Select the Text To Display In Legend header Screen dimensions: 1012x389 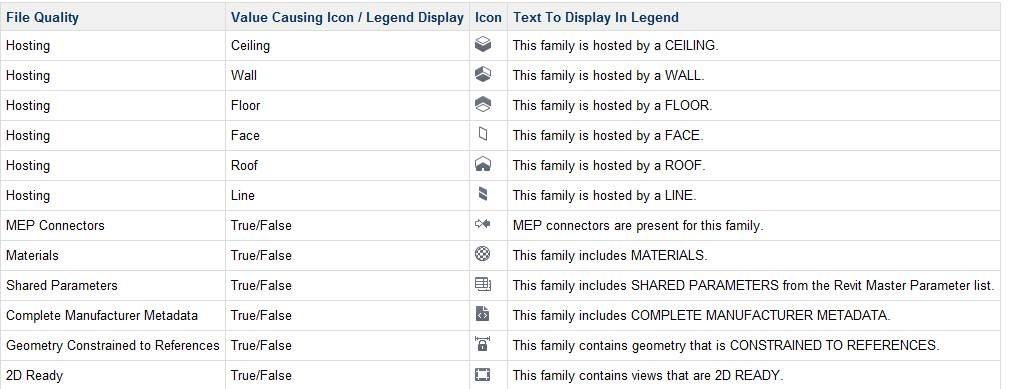pyautogui.click(x=596, y=17)
